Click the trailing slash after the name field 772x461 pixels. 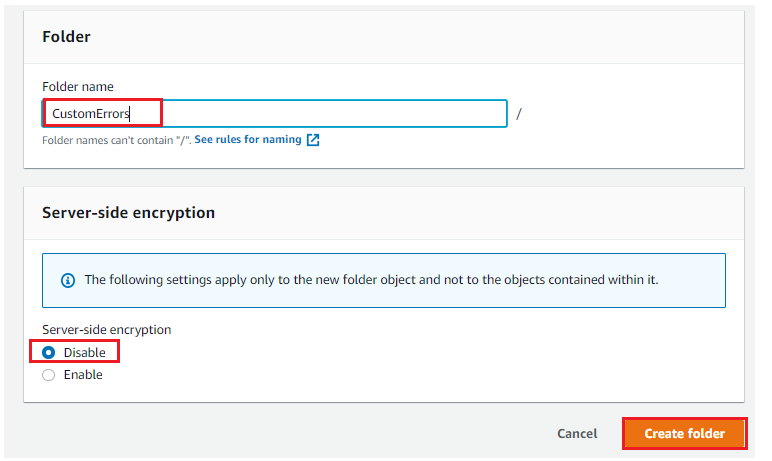click(518, 114)
